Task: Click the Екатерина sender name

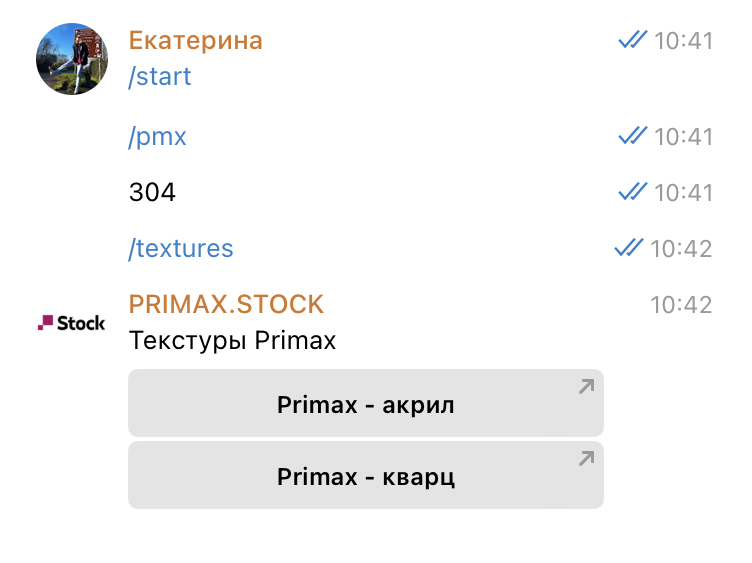Action: [x=196, y=40]
